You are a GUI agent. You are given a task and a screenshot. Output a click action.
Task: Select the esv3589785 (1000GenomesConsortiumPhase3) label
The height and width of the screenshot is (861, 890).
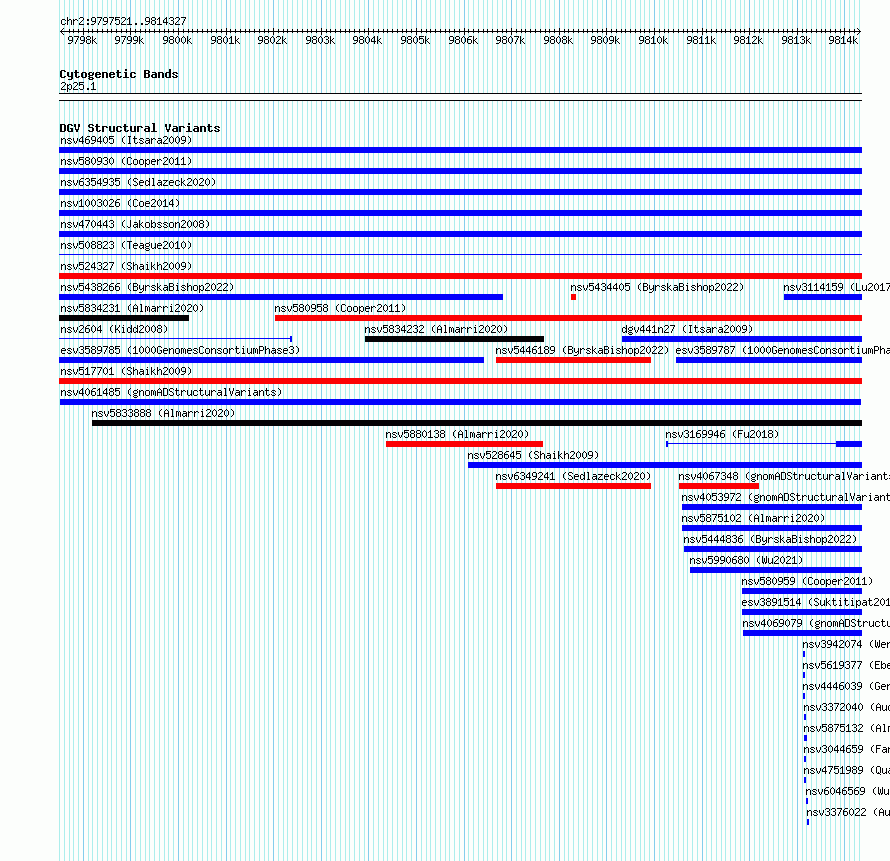pos(180,350)
